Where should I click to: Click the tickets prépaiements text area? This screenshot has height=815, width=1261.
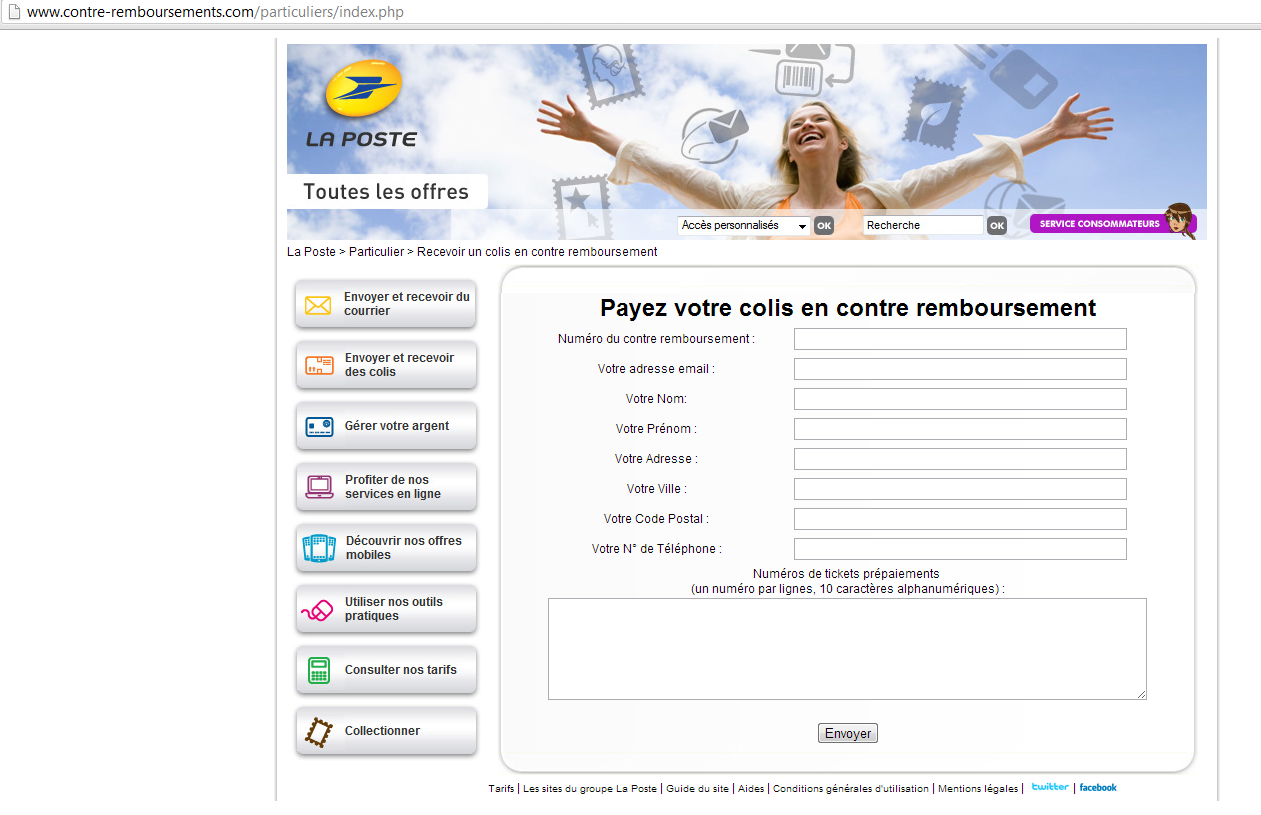[847, 649]
